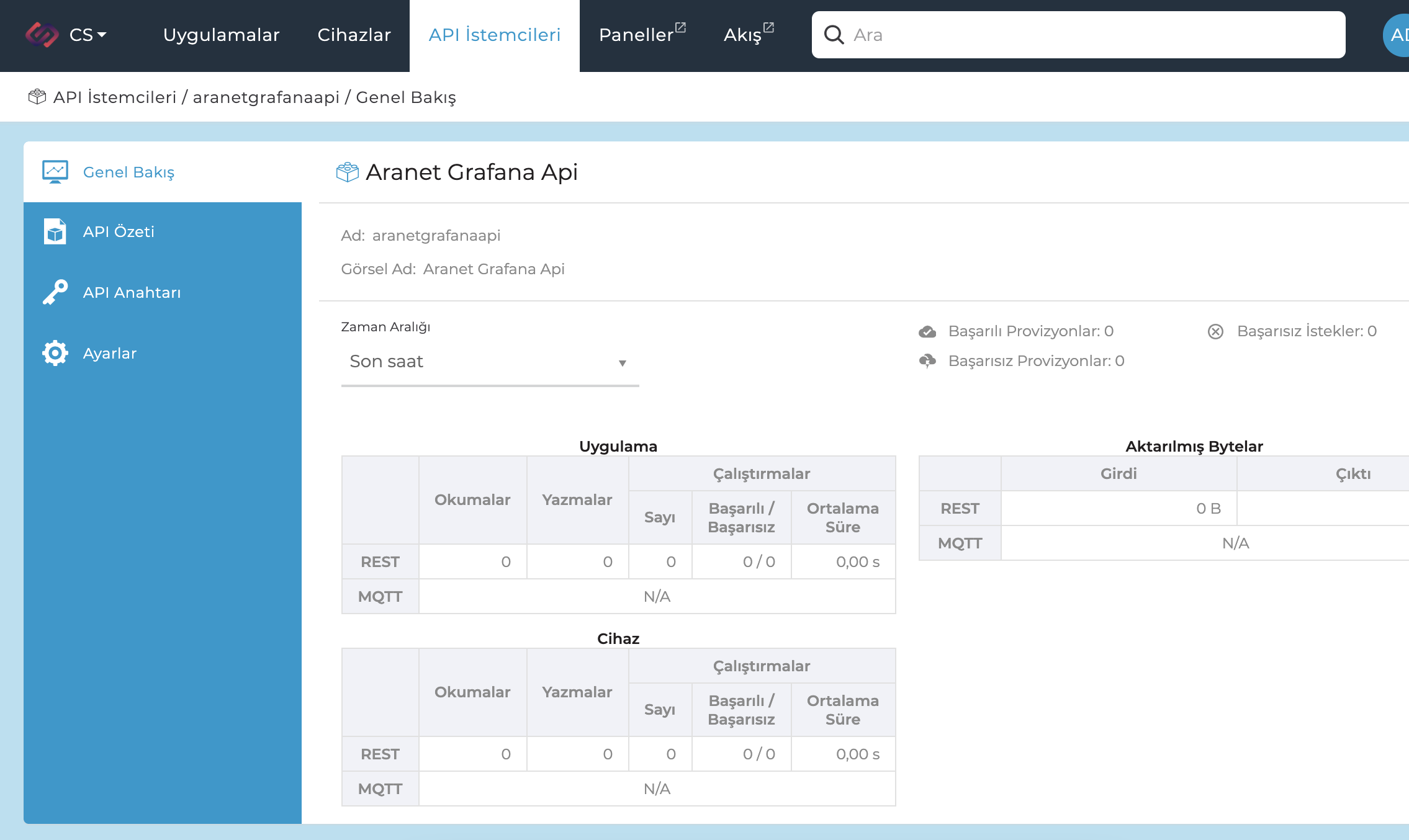Click the API Anahtarı key icon
The image size is (1409, 840).
(x=55, y=292)
